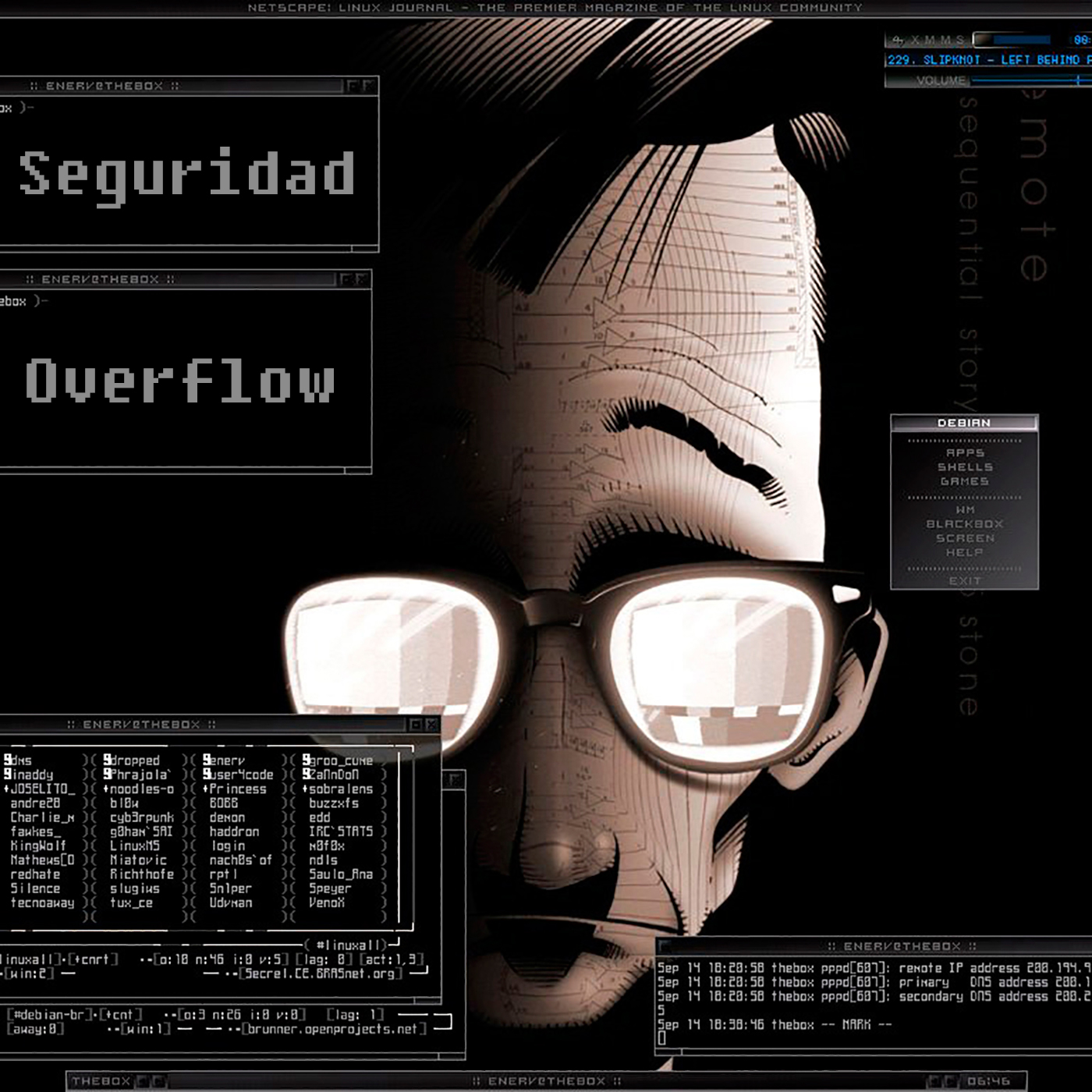The image size is (1092, 1092).
Task: Select nick noodles-o in the IRC list
Action: [x=142, y=789]
